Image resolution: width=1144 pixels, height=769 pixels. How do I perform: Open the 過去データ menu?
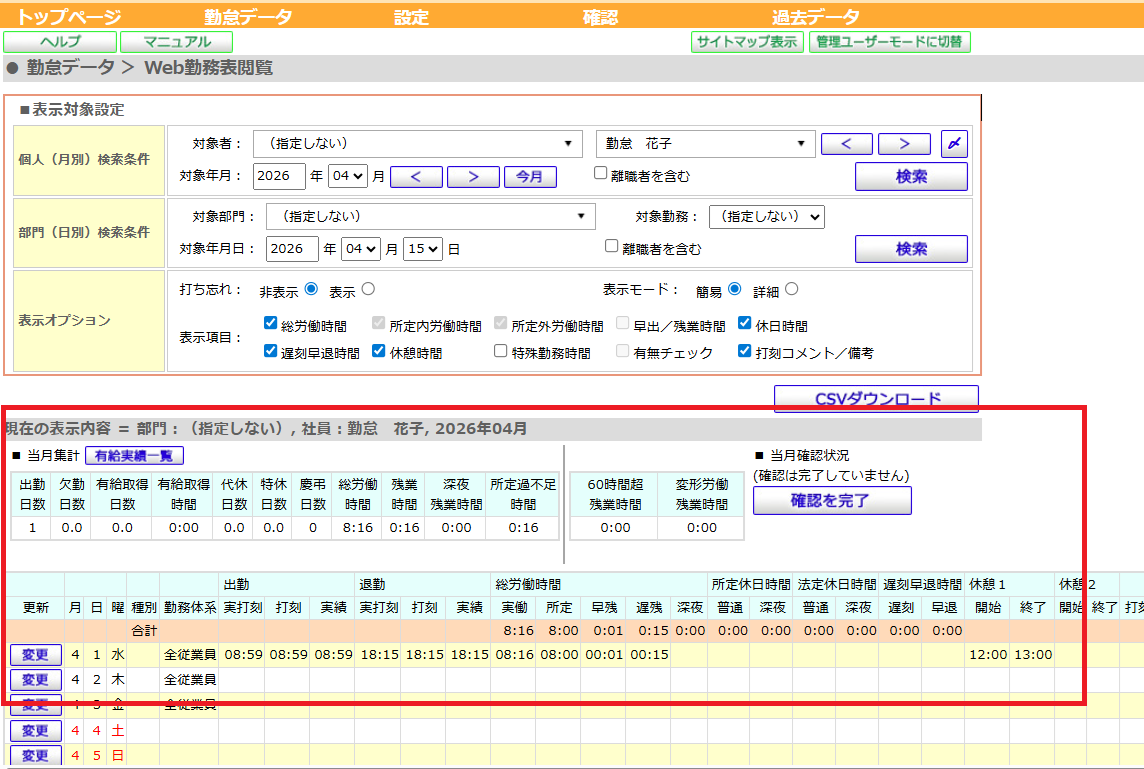[815, 17]
